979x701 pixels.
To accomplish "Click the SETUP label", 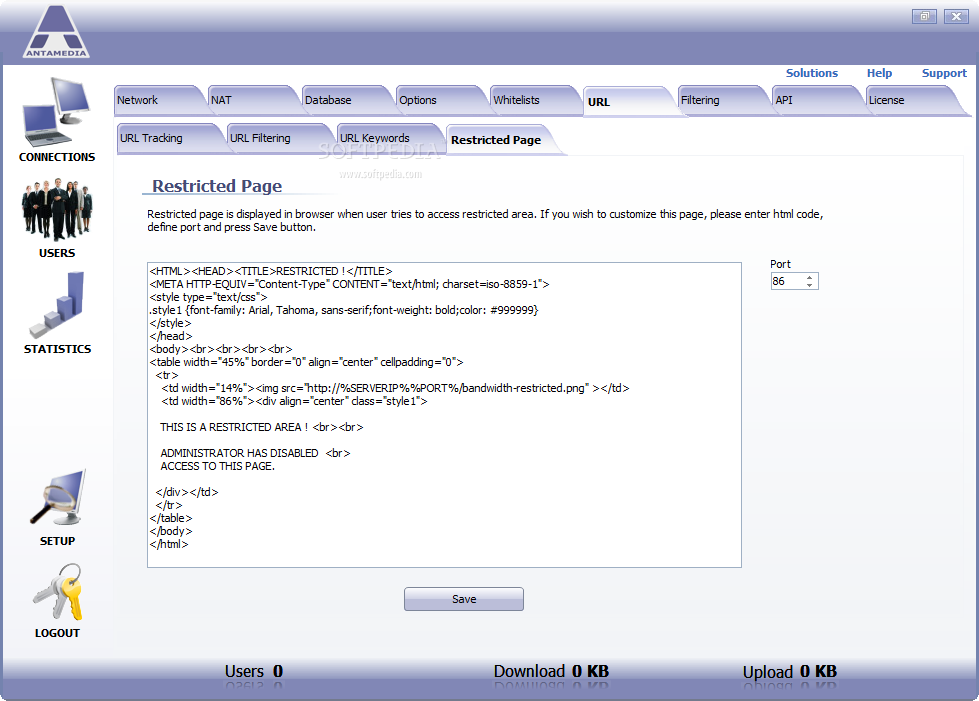I will coord(57,541).
